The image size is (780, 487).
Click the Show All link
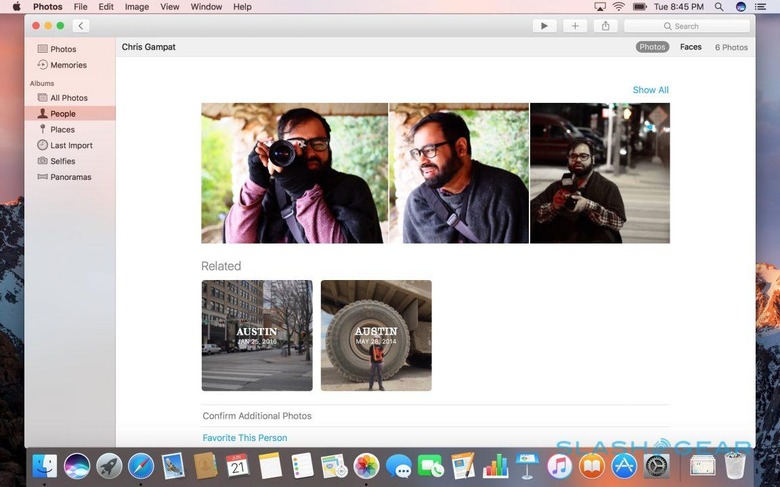[x=650, y=90]
